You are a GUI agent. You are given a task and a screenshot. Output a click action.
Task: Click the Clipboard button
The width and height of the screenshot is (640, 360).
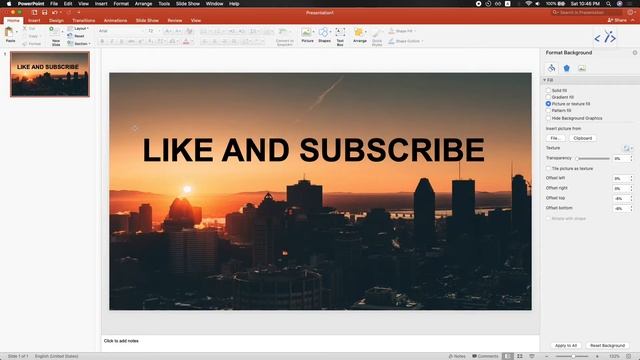[582, 138]
